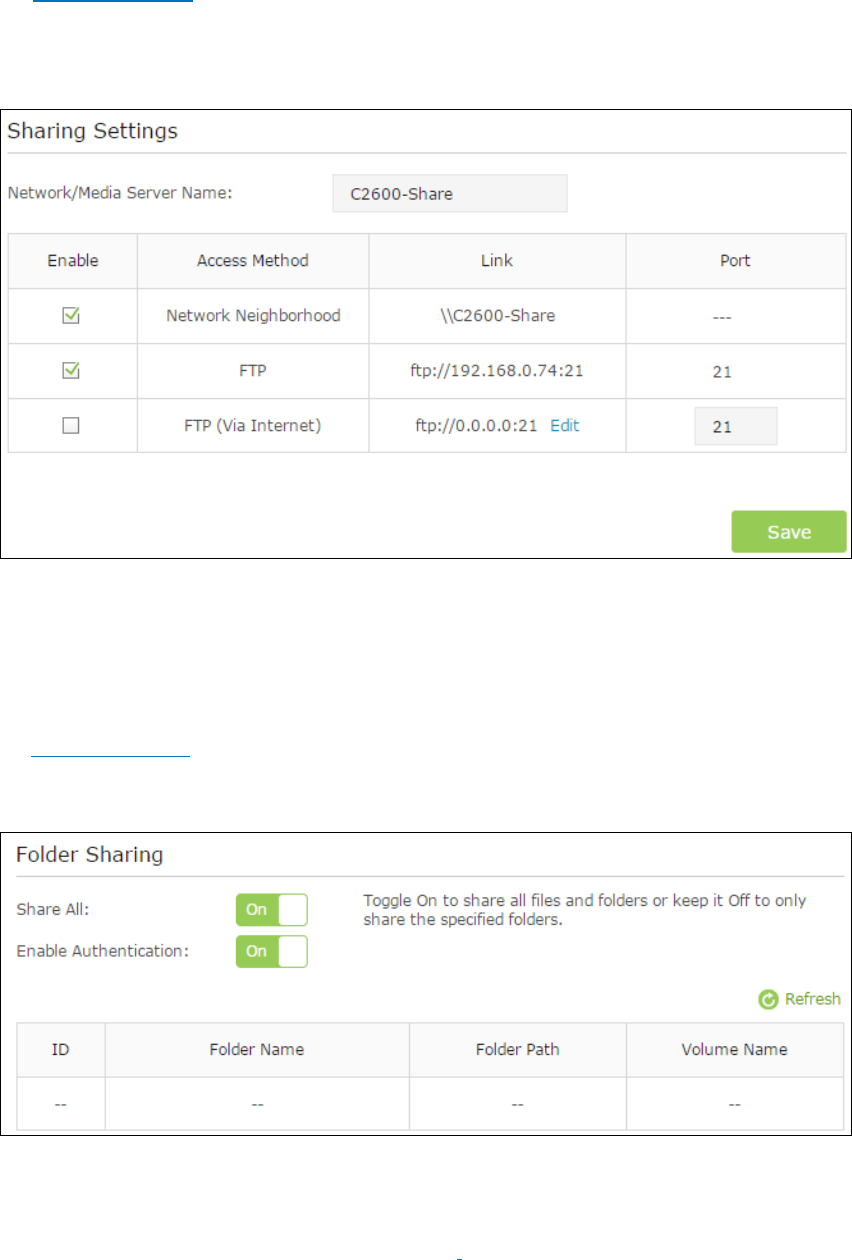This screenshot has height=1260, width=852.
Task: Click the Folder Sharing section heading
Action: (86, 855)
